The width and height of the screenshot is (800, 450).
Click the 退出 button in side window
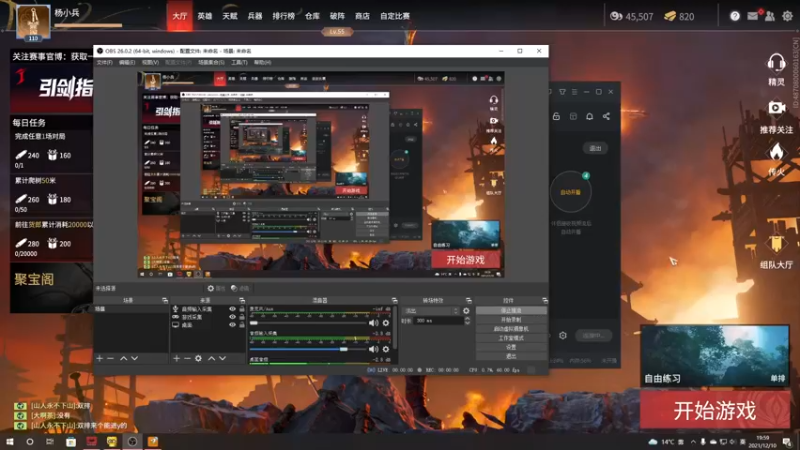[x=595, y=148]
